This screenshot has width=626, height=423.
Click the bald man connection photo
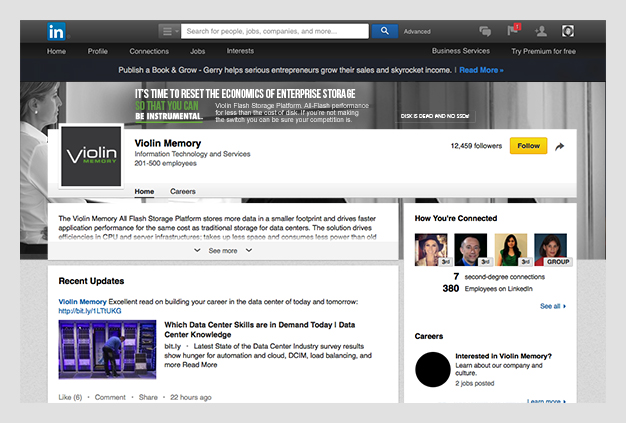coord(471,250)
